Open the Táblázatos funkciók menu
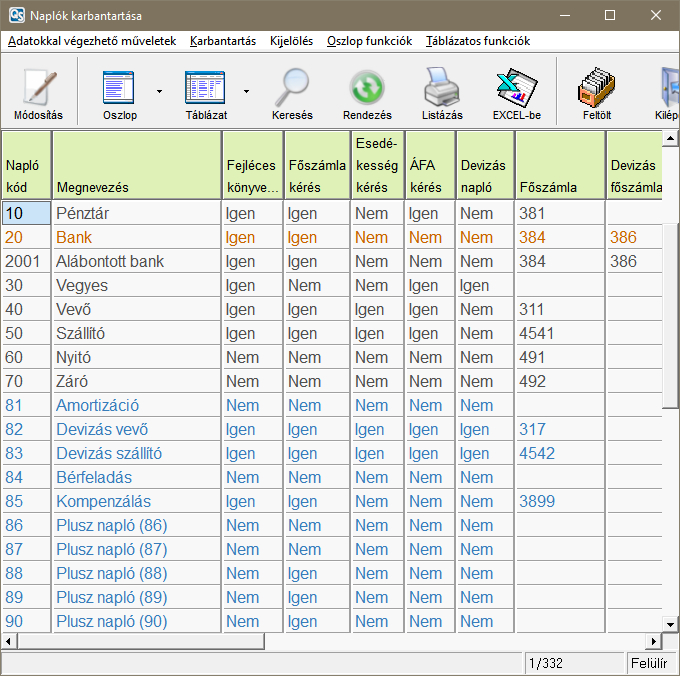The width and height of the screenshot is (680, 676). pos(477,41)
